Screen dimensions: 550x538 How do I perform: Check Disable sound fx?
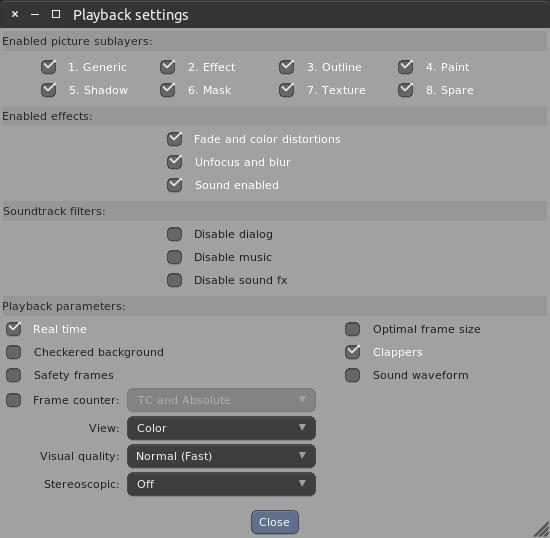coord(174,280)
